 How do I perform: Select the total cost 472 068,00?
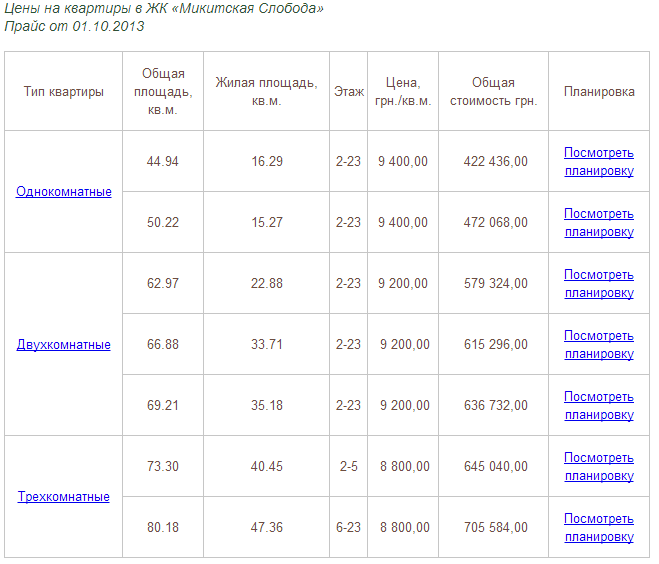[496, 222]
